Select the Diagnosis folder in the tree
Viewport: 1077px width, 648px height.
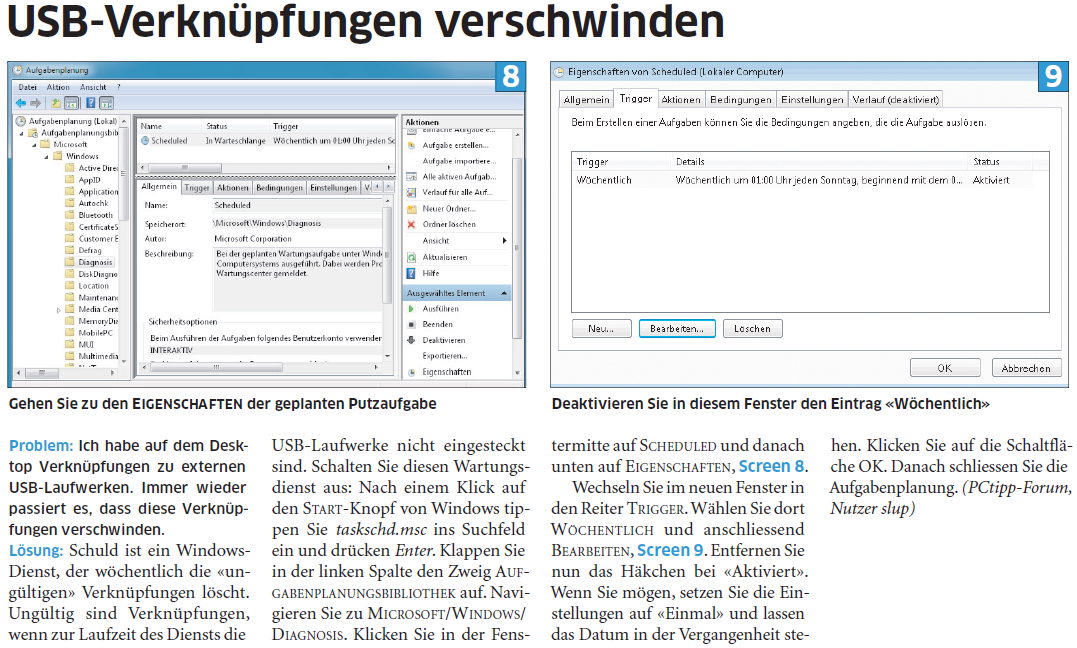[x=95, y=262]
